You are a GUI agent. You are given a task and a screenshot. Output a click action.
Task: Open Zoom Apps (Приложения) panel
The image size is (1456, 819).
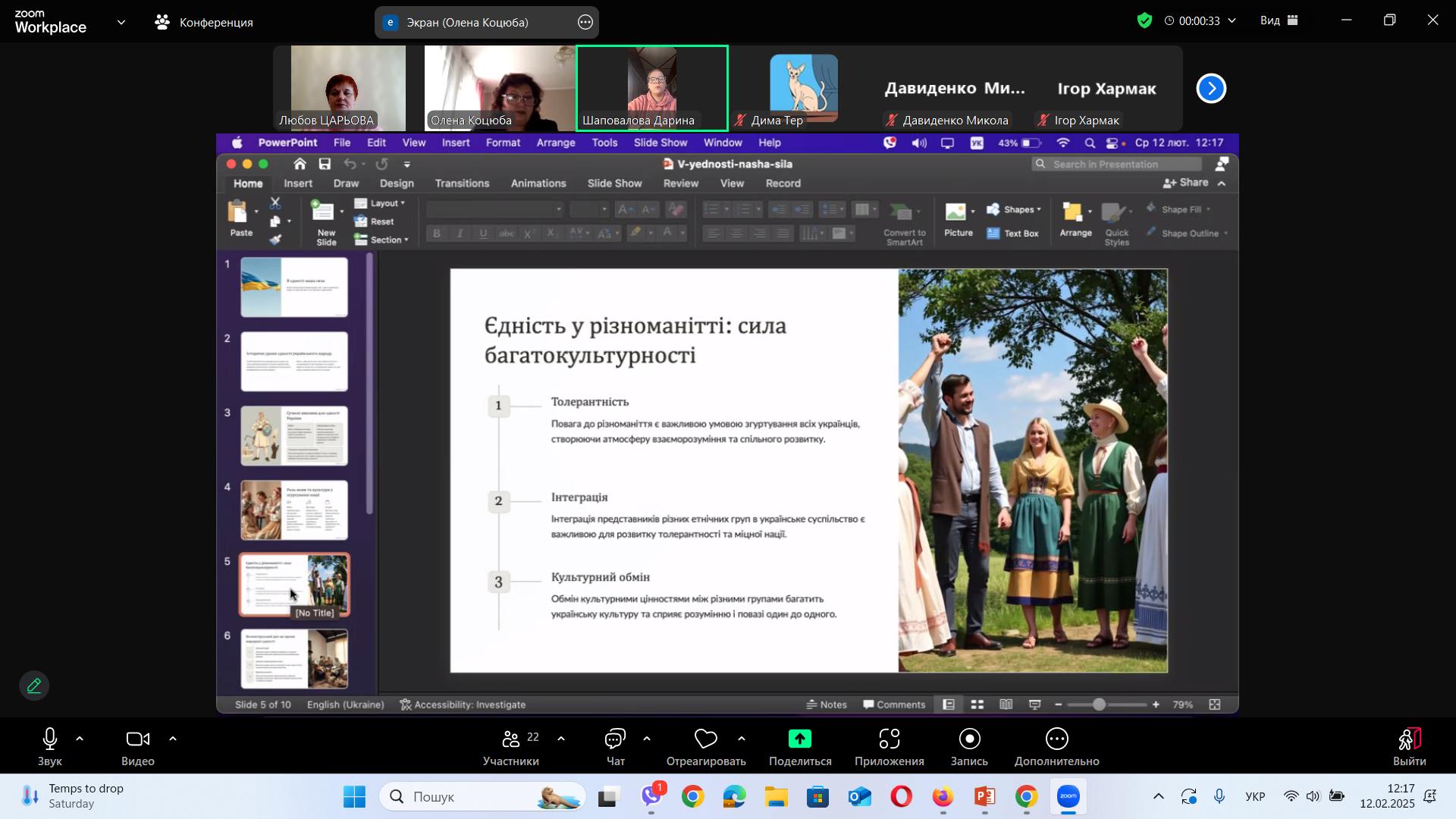coord(889,739)
